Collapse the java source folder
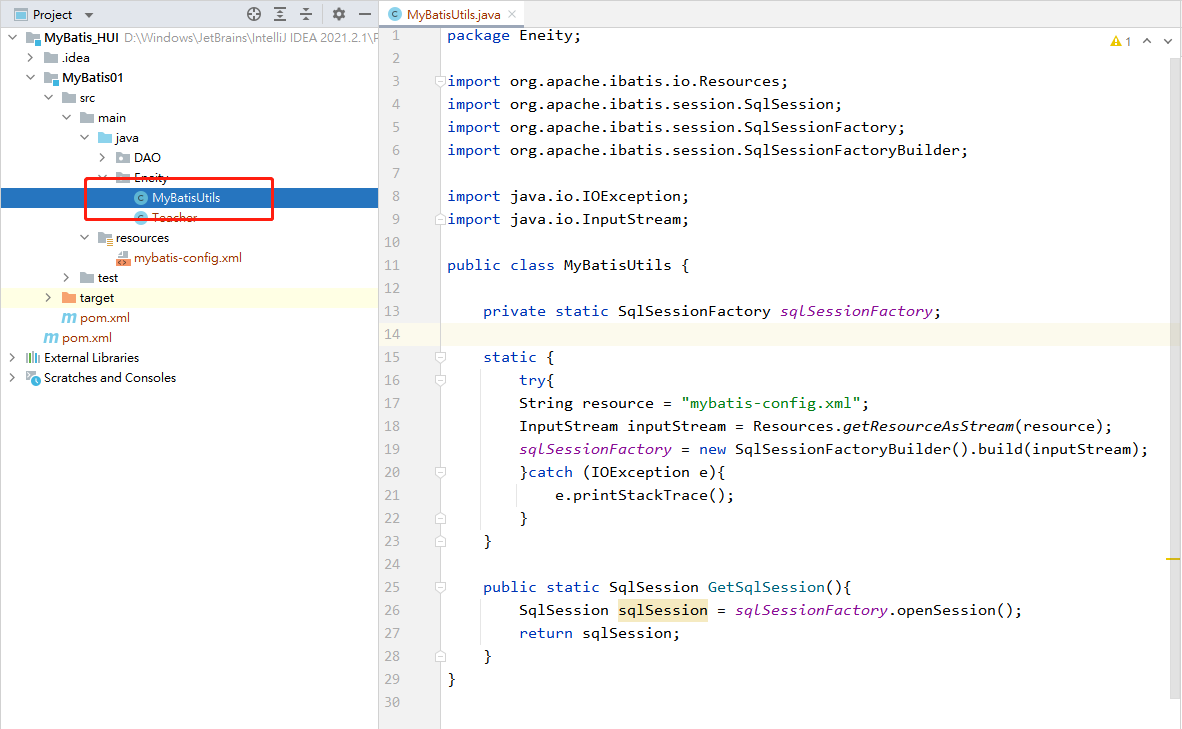Image resolution: width=1182 pixels, height=729 pixels. tap(84, 137)
